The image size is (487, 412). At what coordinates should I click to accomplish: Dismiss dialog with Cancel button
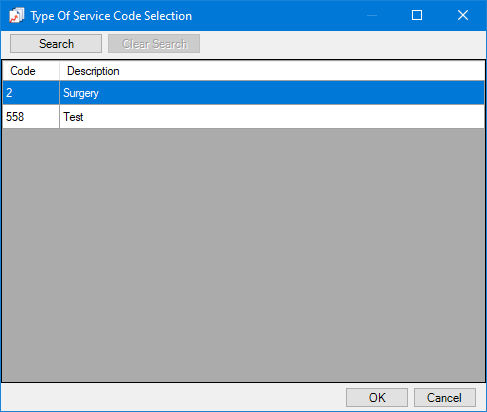tap(445, 397)
